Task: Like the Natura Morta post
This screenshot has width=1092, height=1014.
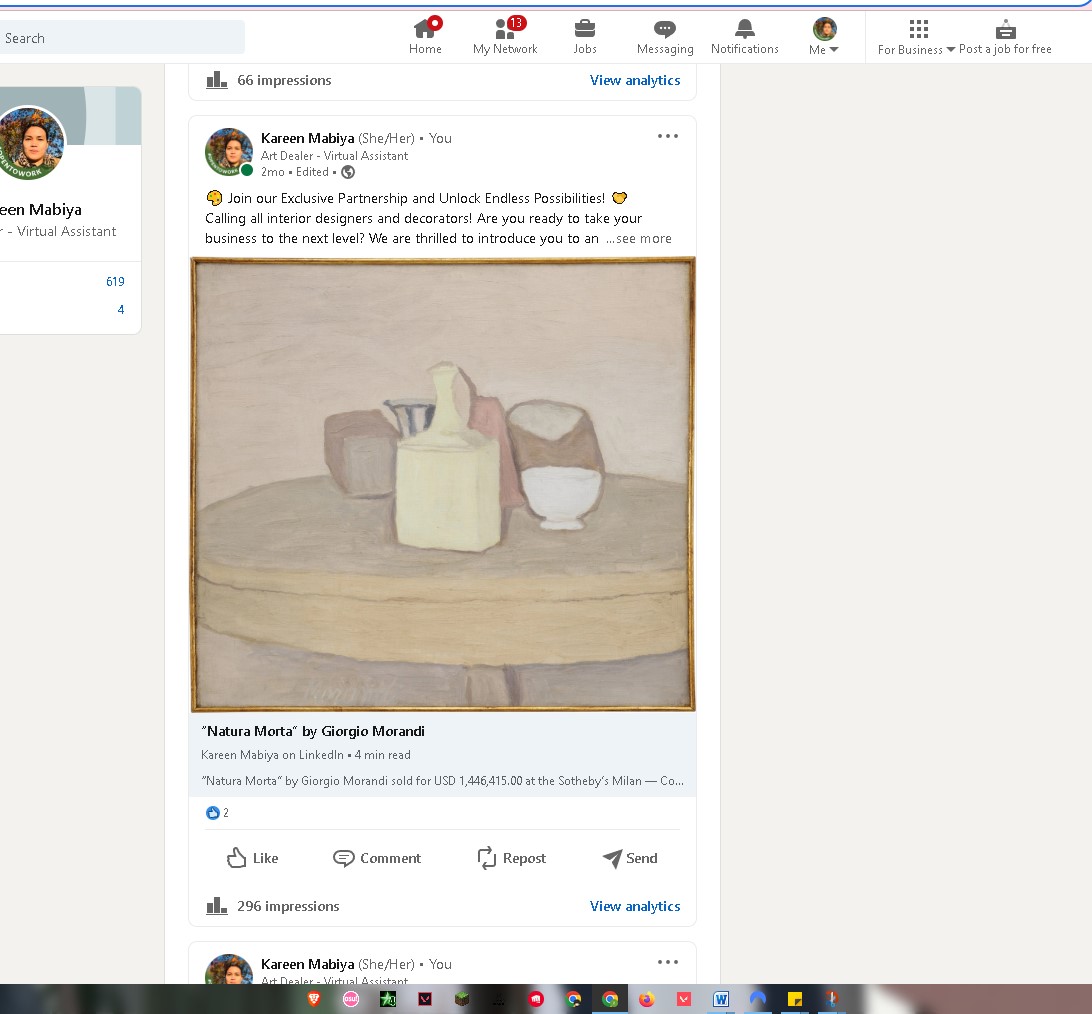Action: (x=253, y=858)
